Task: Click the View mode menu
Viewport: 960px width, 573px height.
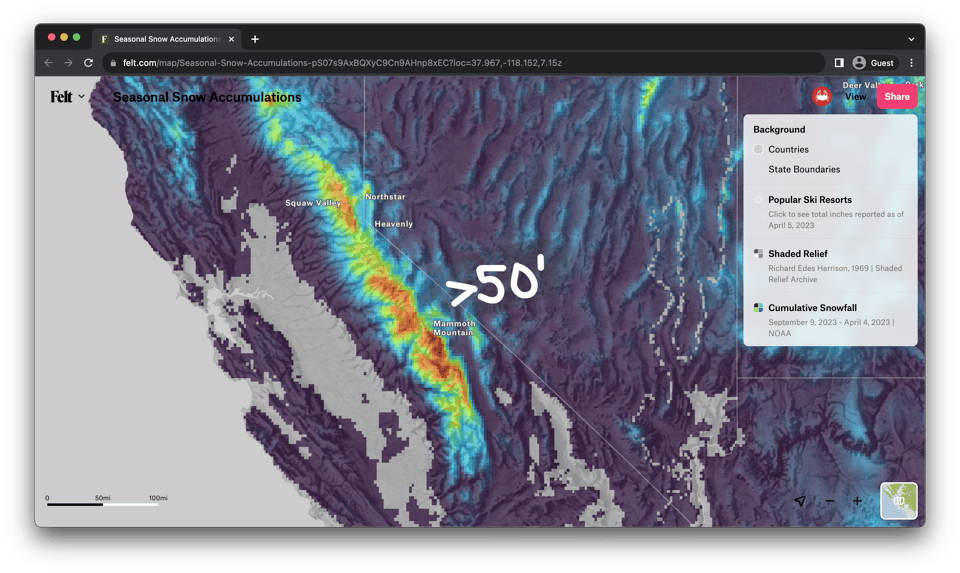Action: [x=855, y=97]
